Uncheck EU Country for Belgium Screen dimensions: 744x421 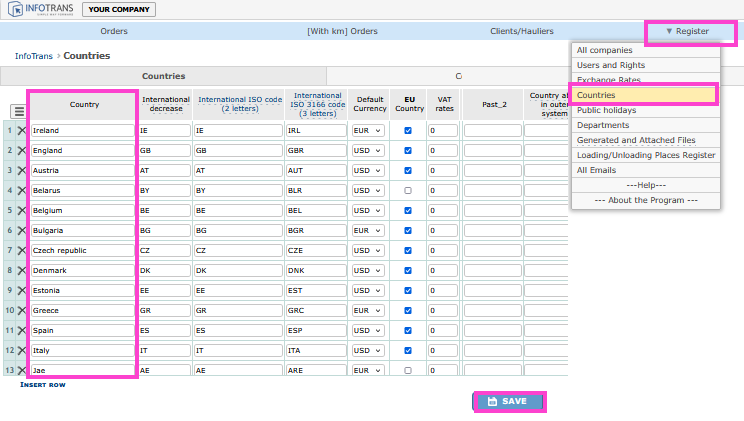408,210
